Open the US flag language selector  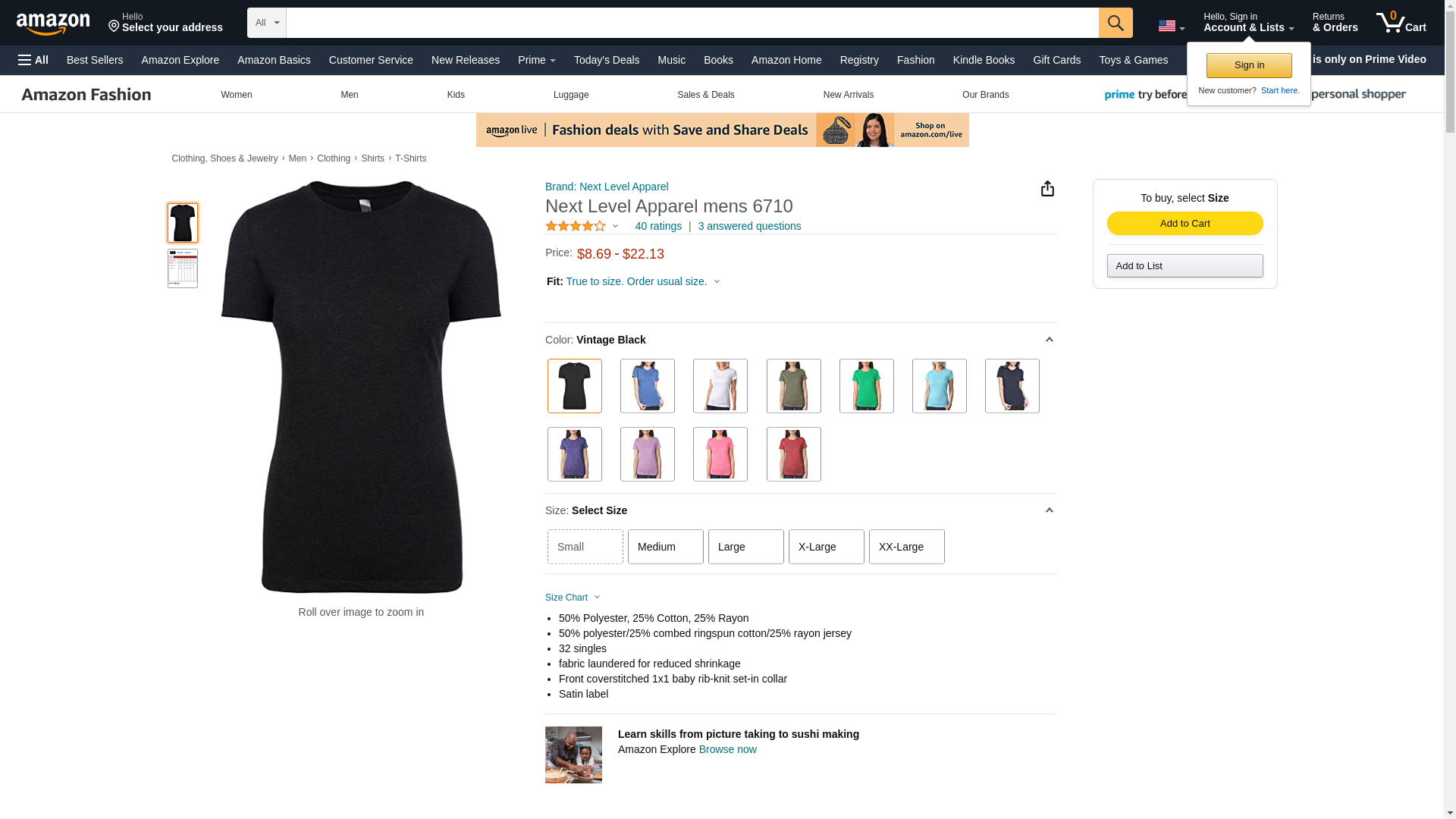point(1171,26)
